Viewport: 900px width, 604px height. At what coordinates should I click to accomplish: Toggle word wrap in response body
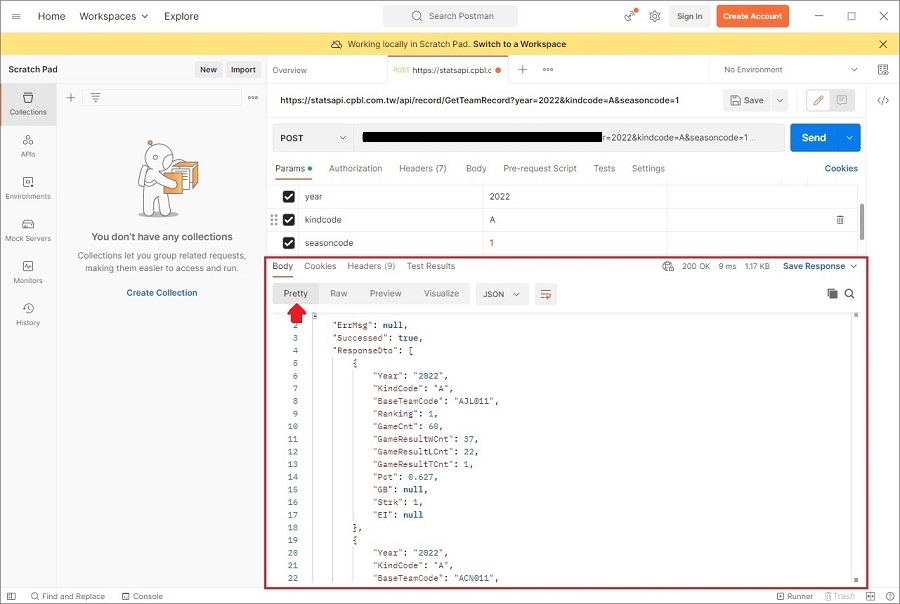tap(545, 294)
